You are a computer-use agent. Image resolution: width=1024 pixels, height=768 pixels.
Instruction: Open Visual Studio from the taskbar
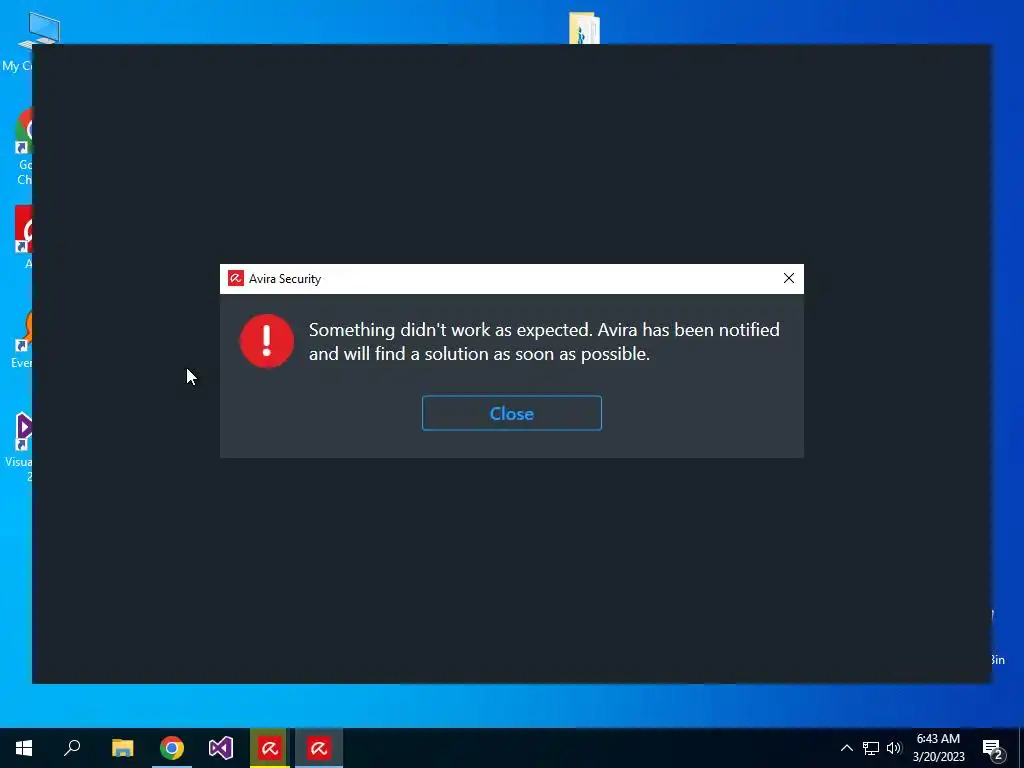coord(221,748)
